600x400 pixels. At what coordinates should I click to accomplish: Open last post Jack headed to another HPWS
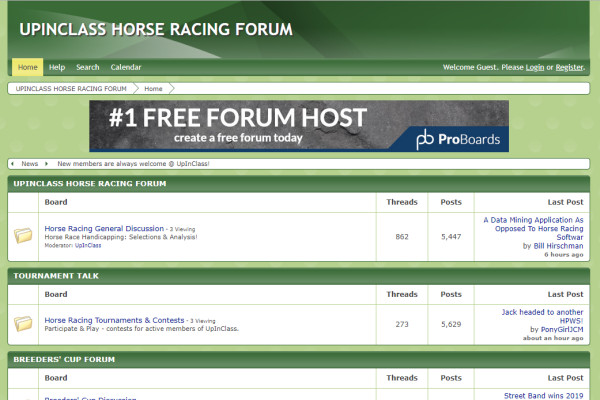tap(542, 317)
